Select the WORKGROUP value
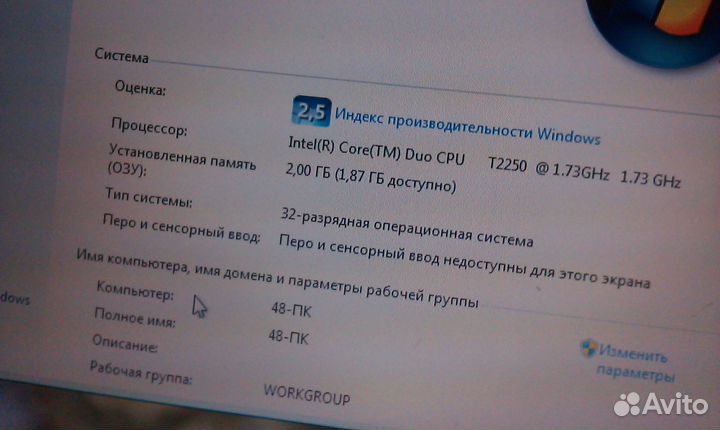720x430 pixels. tap(307, 395)
